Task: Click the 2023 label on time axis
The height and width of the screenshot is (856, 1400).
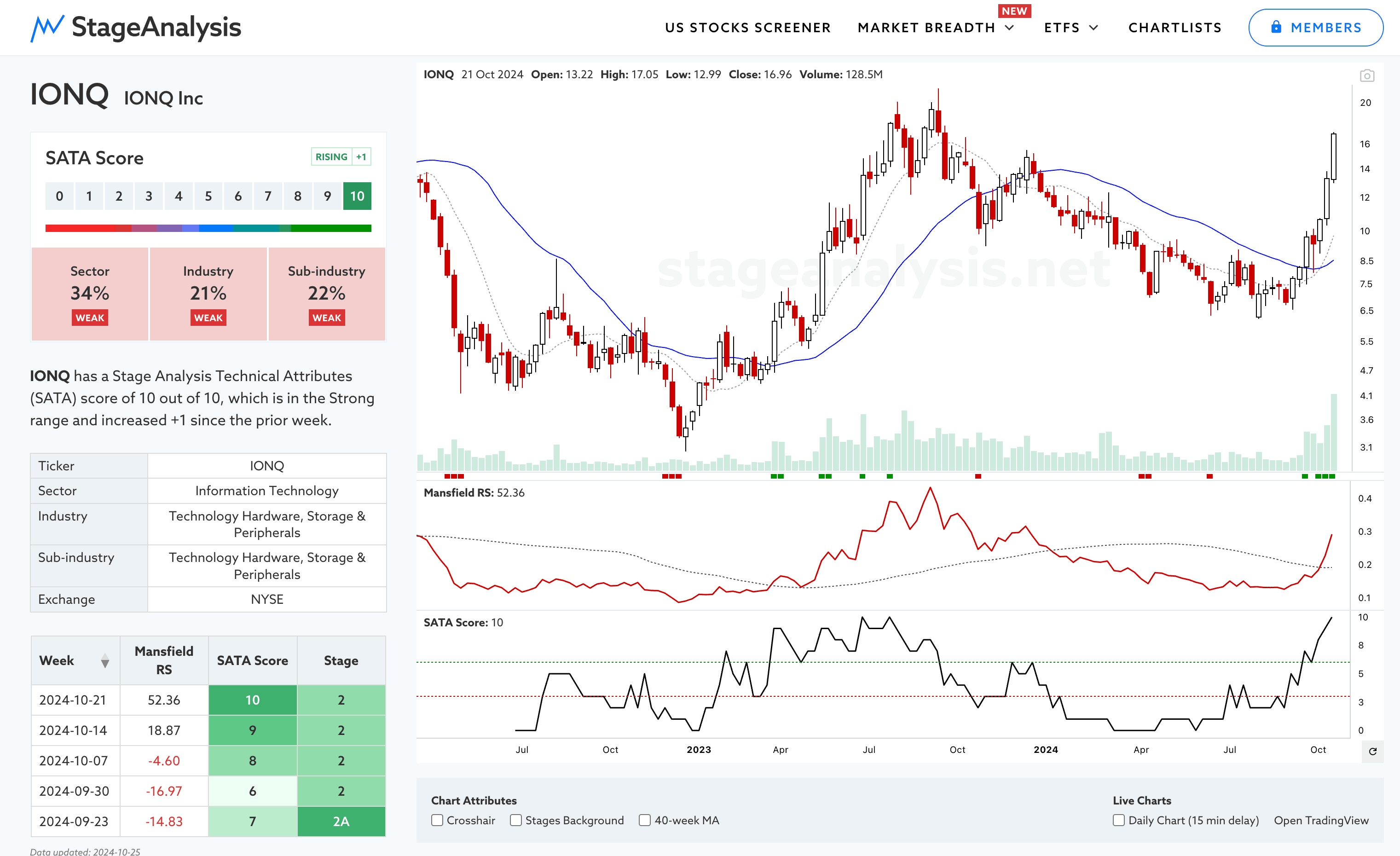Action: coord(699,750)
